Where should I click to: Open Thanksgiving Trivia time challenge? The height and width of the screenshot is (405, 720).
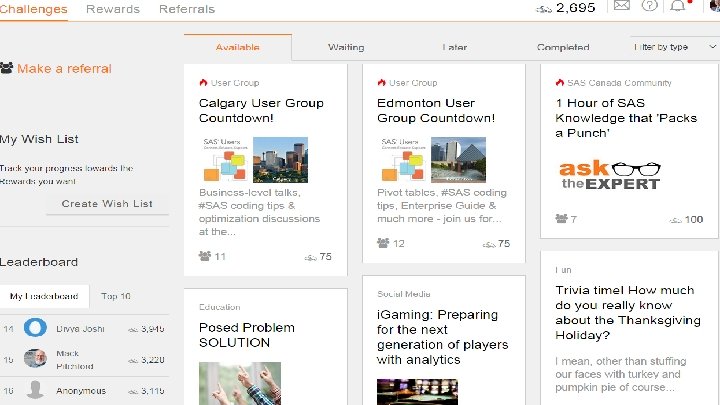(x=628, y=312)
